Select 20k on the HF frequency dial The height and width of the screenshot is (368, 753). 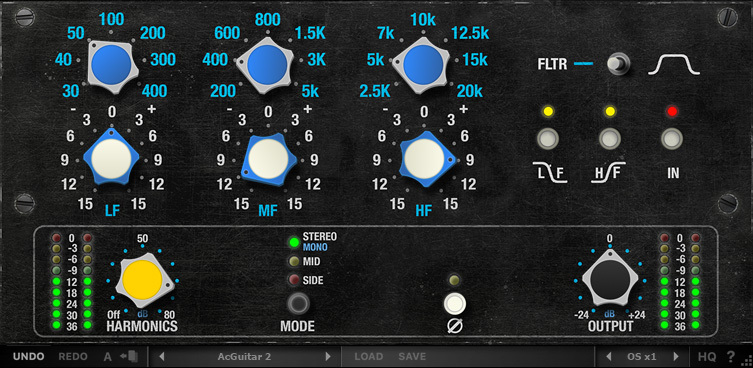[470, 91]
